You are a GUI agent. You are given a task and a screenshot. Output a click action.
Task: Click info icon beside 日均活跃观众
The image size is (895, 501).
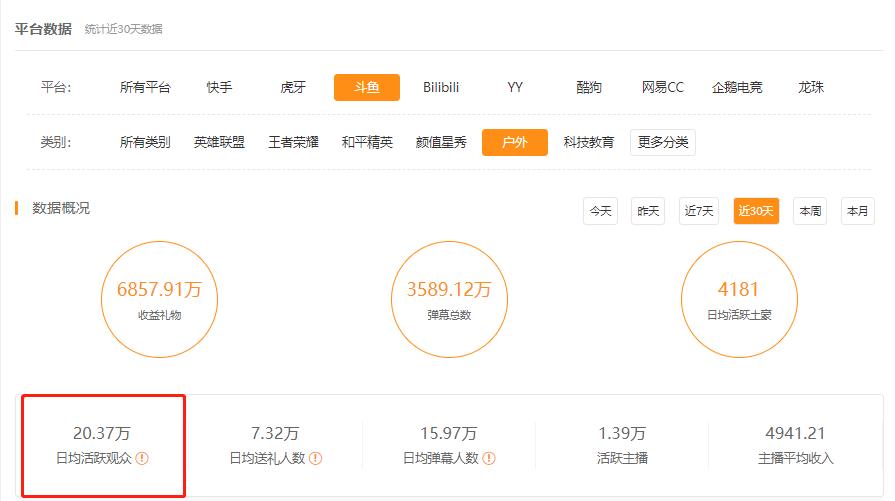tap(142, 459)
